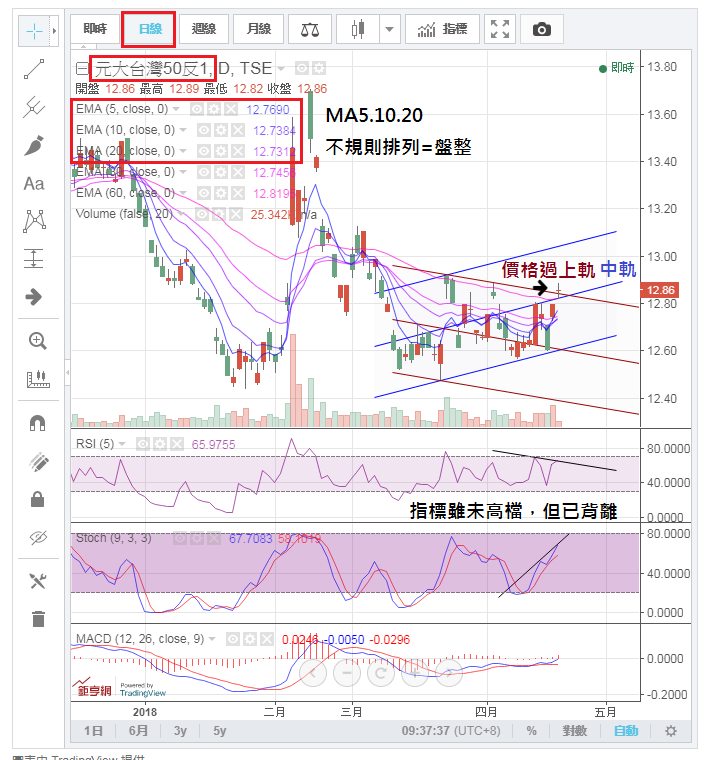Screen dimensions: 712x760
Task: Remove the MACD indicator
Action: 267,639
